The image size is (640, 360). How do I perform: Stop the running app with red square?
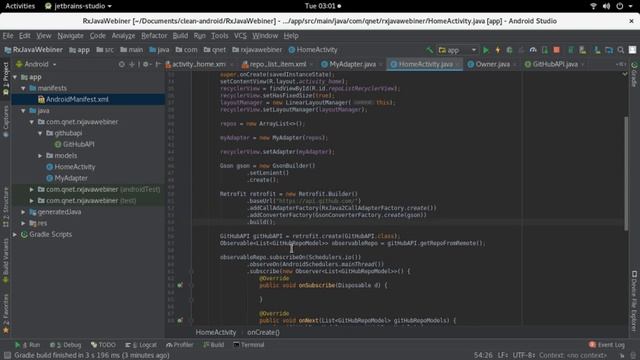[x=556, y=50]
